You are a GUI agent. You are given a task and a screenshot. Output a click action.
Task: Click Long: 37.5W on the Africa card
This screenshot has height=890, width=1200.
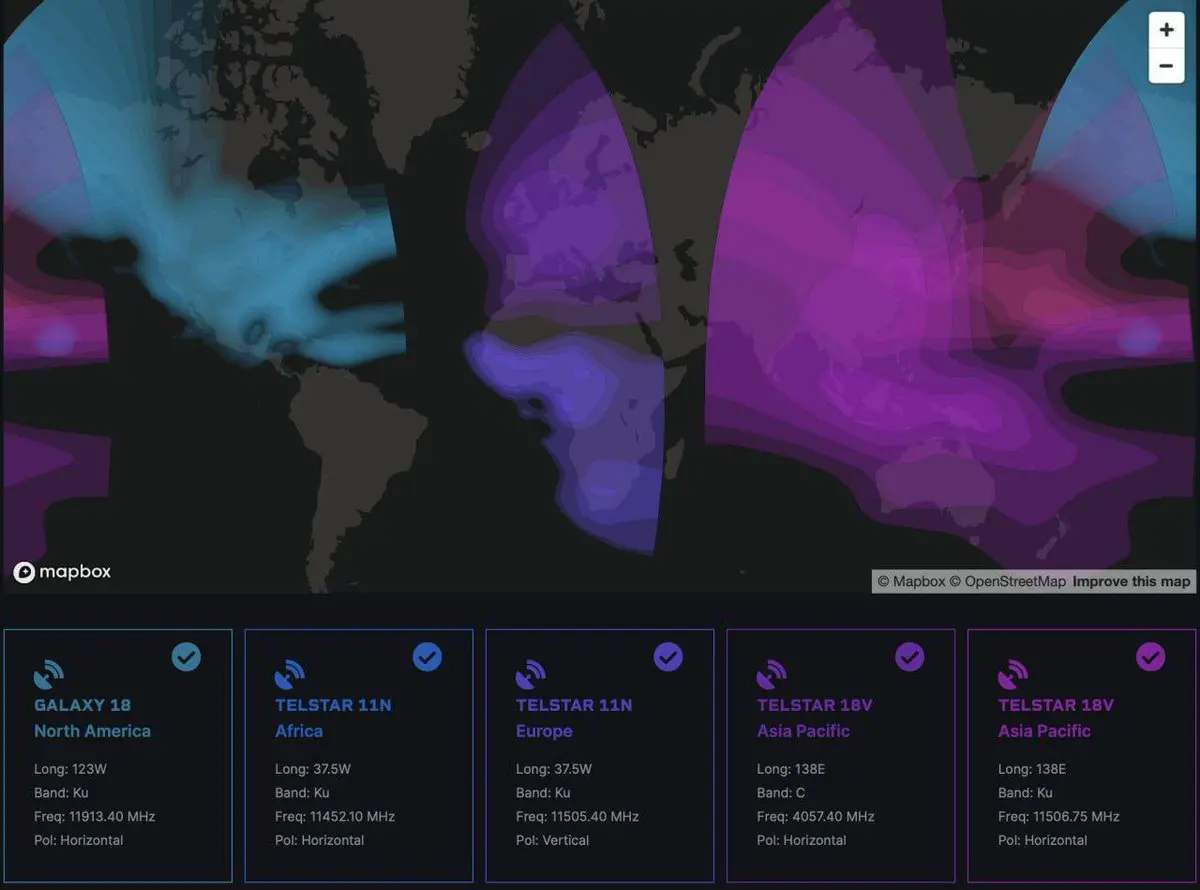(x=313, y=769)
